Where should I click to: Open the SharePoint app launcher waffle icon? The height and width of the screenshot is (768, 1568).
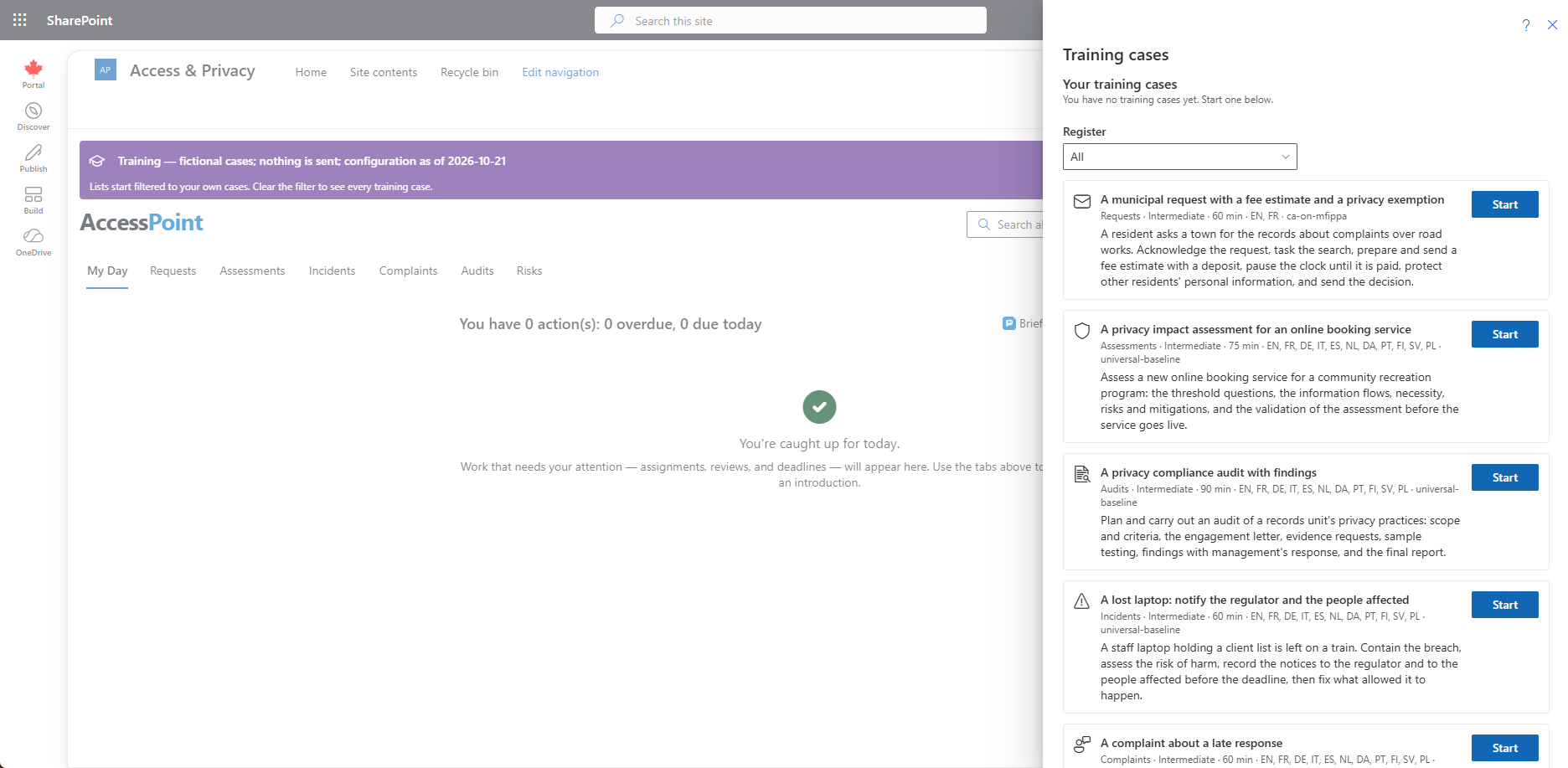click(20, 20)
